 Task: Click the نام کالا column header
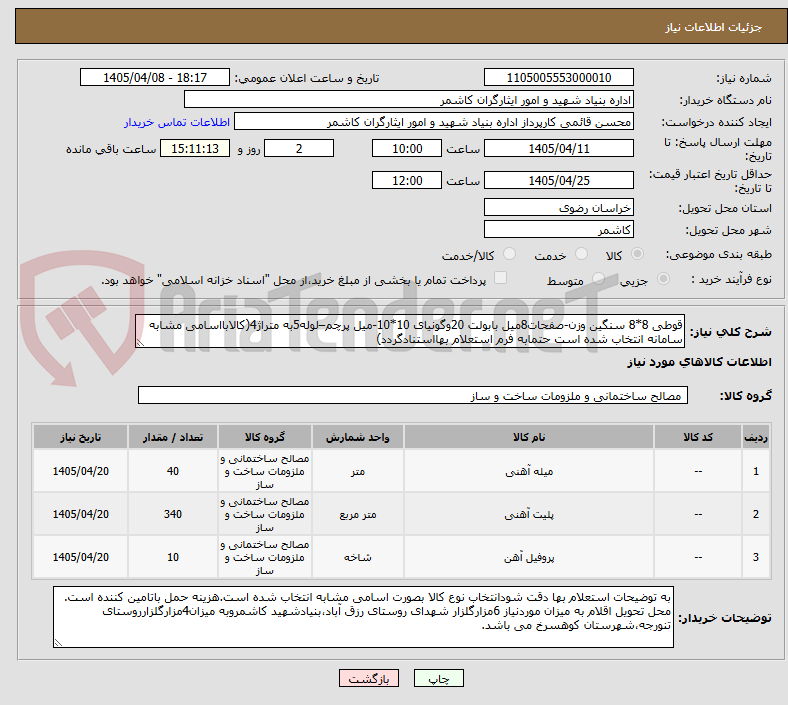529,437
